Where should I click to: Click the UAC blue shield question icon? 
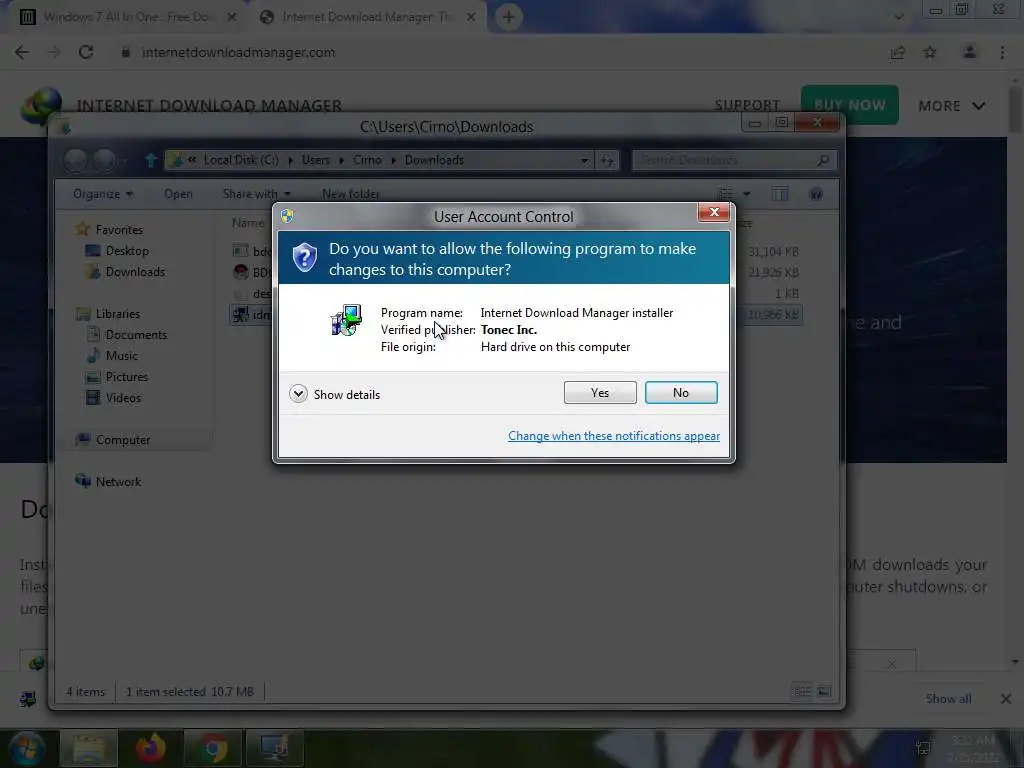coord(304,258)
